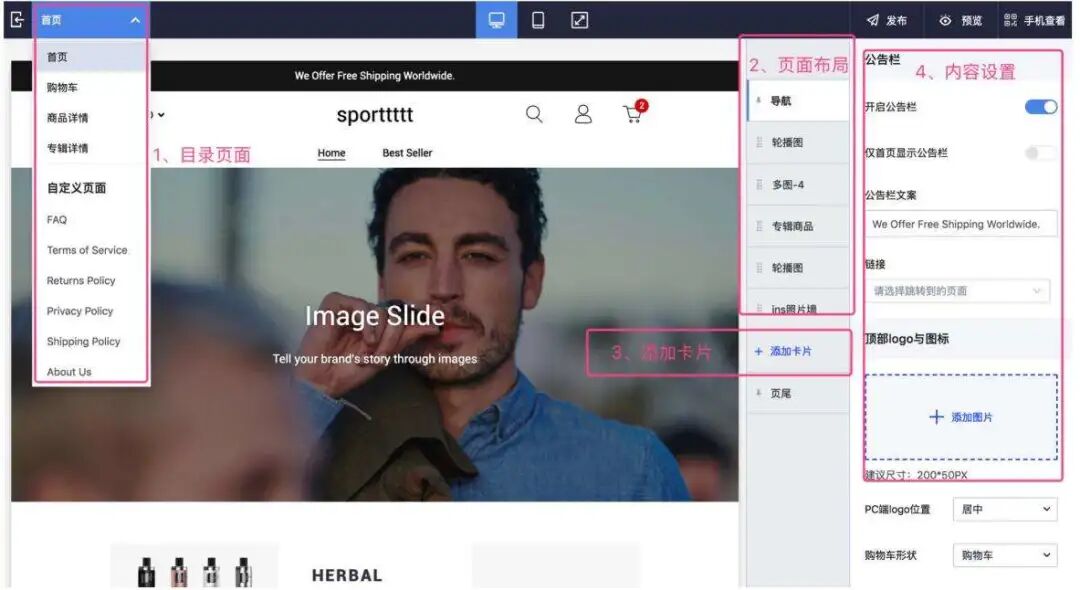This screenshot has height=590, width=1080.
Task: Click the search icon in the storefront header
Action: tap(534, 114)
